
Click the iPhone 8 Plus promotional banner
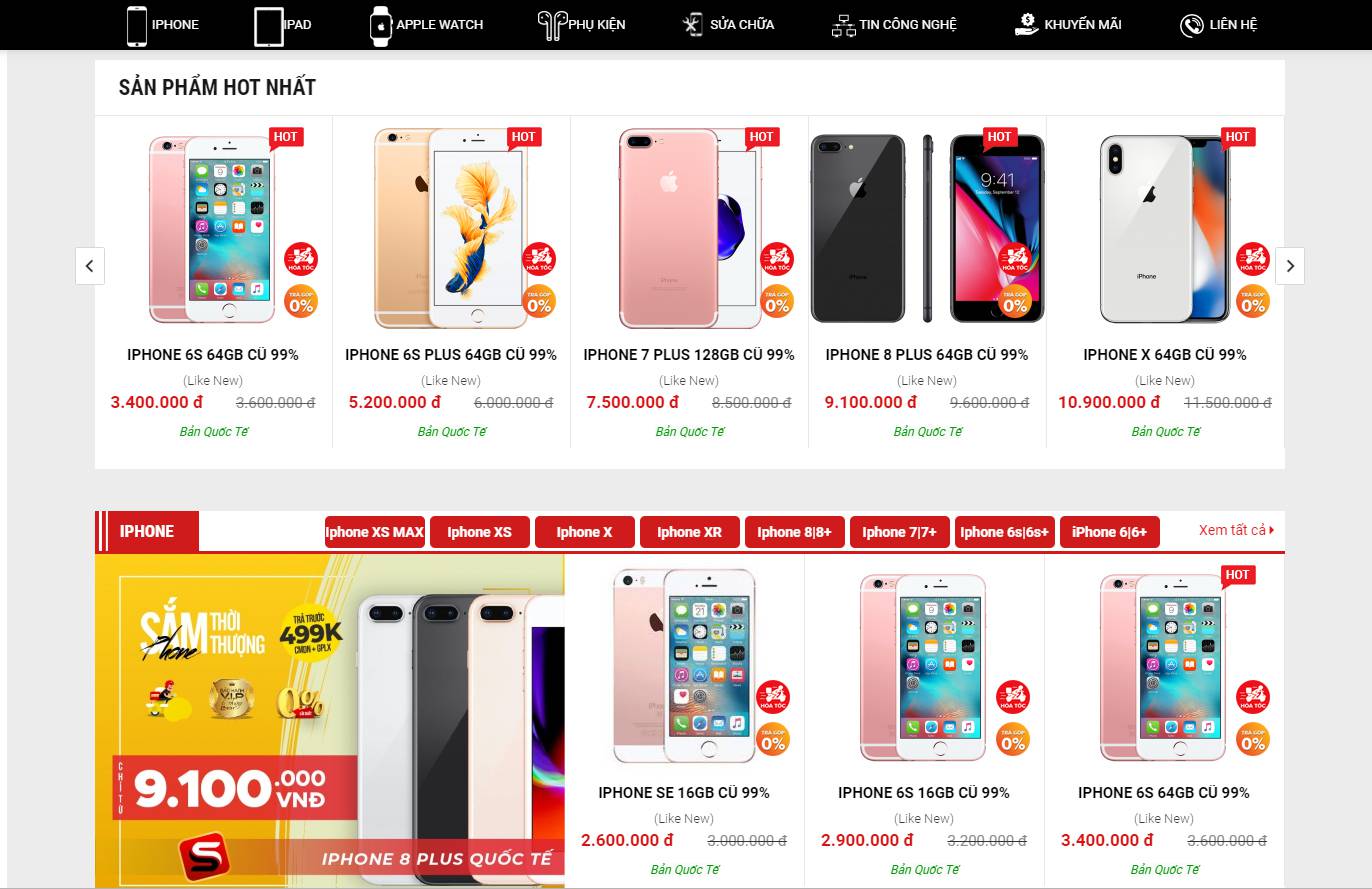point(330,721)
